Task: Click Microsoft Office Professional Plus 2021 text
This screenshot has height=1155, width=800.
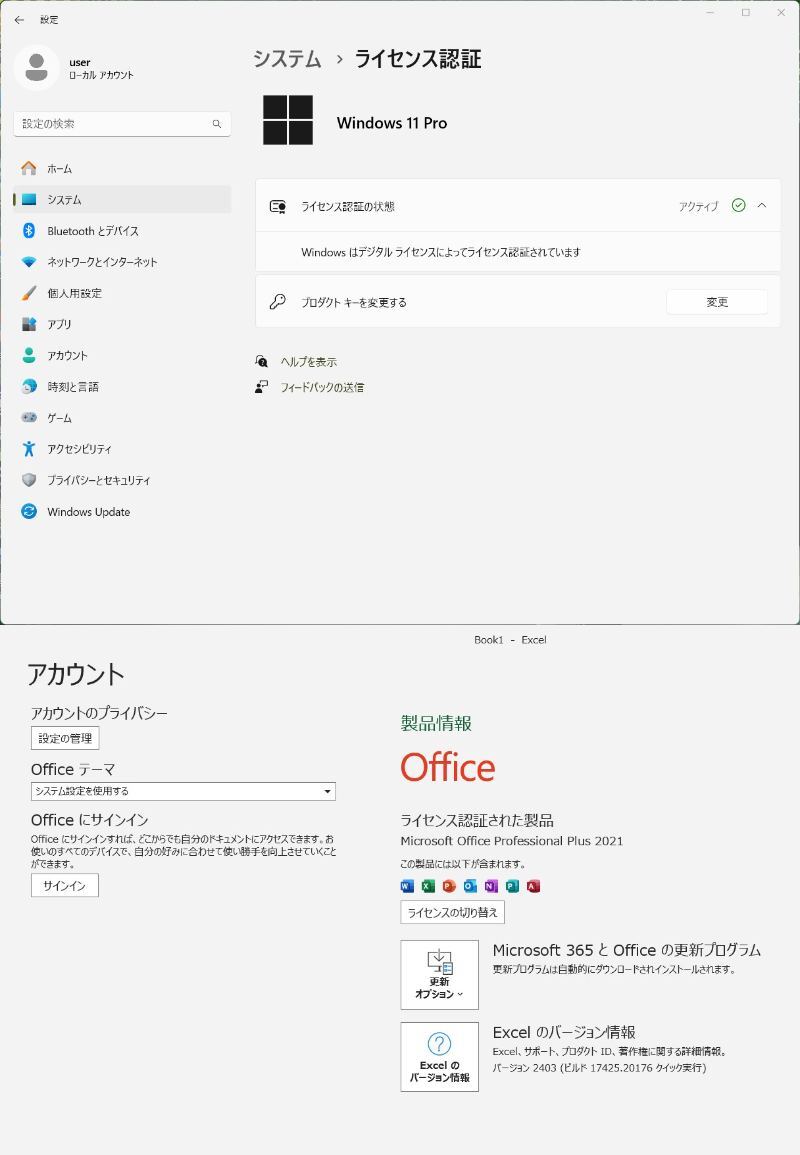Action: [x=511, y=840]
